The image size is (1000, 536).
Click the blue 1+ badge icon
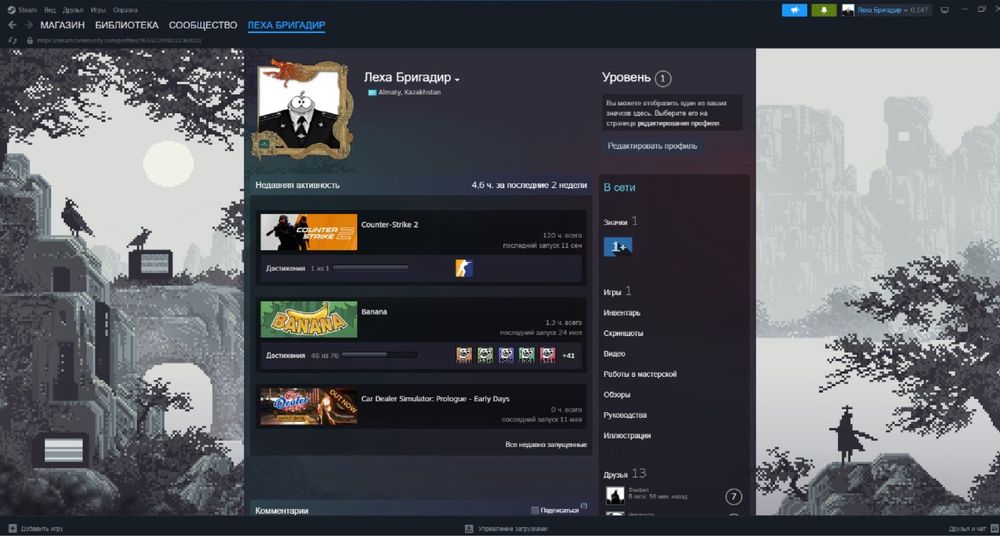(x=618, y=247)
